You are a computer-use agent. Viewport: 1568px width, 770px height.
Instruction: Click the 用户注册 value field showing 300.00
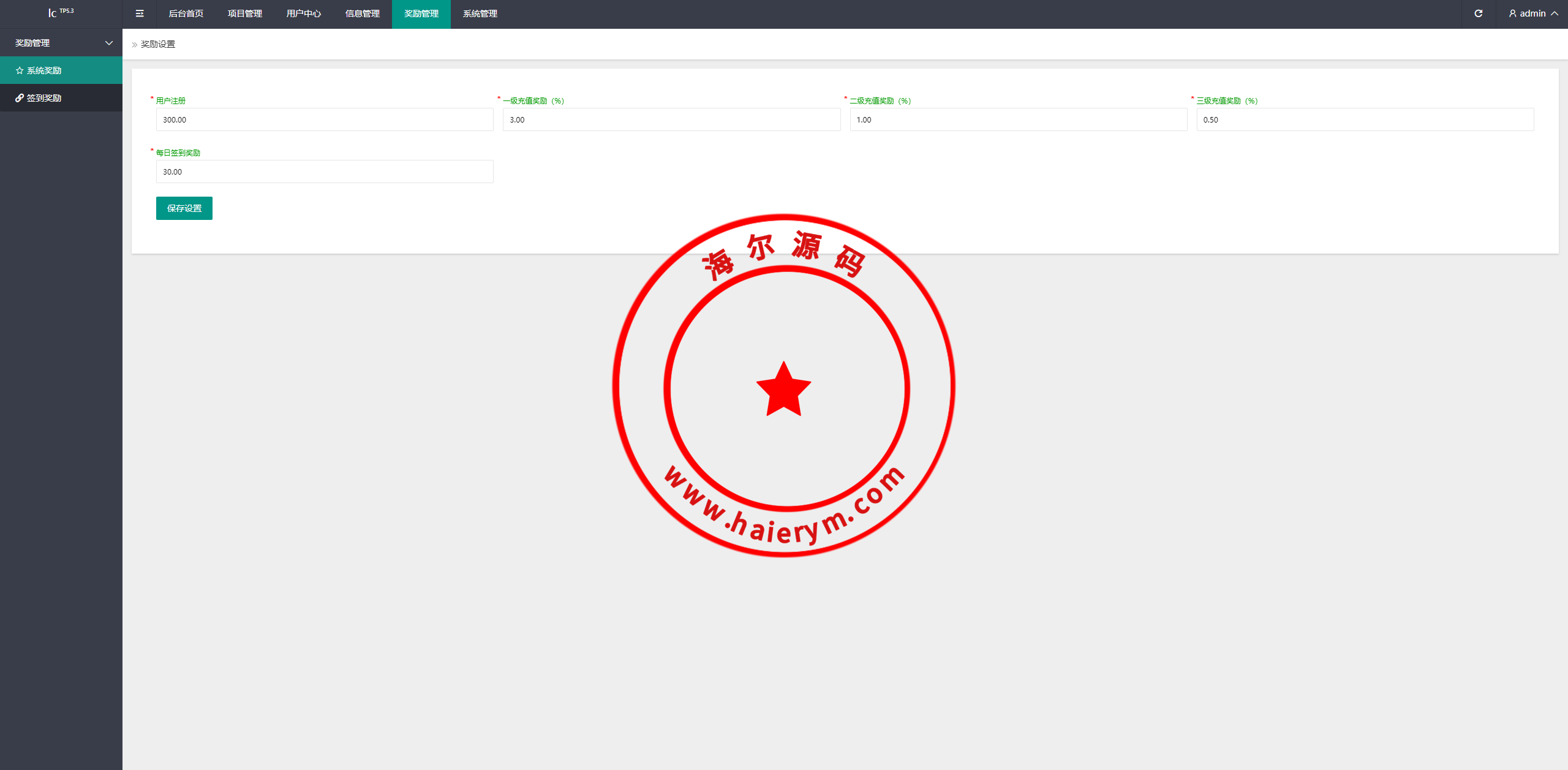click(324, 119)
